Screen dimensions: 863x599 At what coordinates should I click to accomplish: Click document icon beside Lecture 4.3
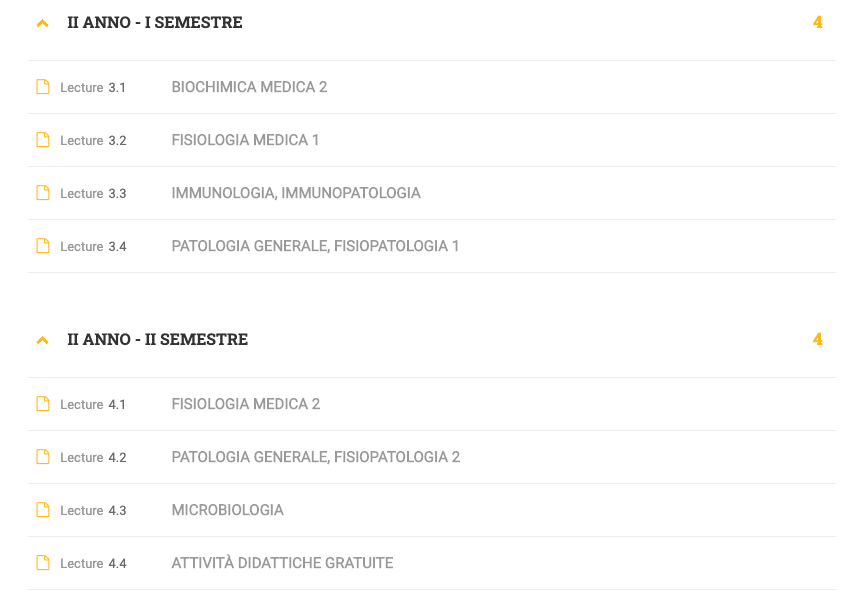coord(43,510)
